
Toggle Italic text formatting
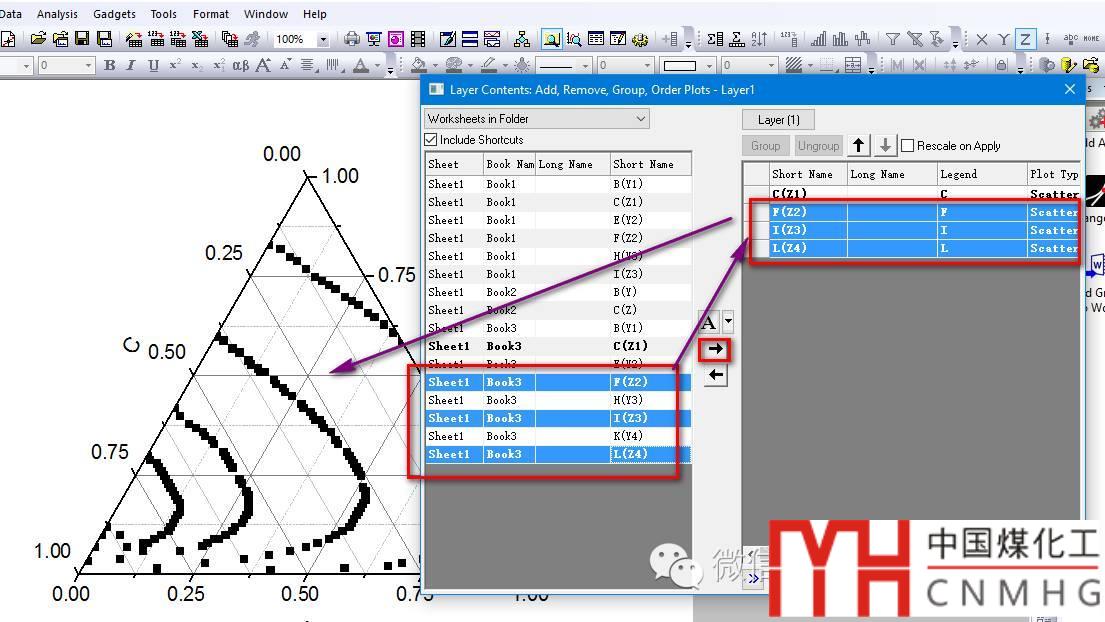click(x=131, y=66)
